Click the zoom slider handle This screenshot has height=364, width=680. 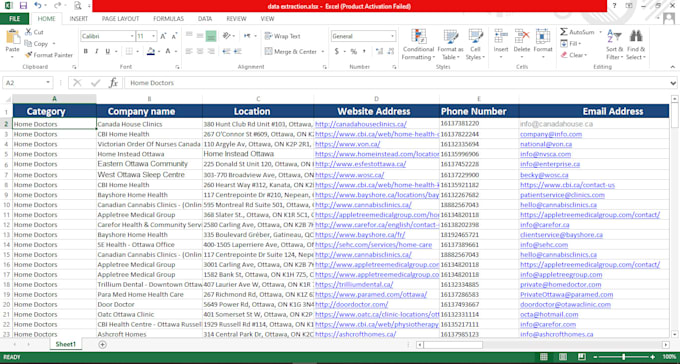(x=623, y=357)
